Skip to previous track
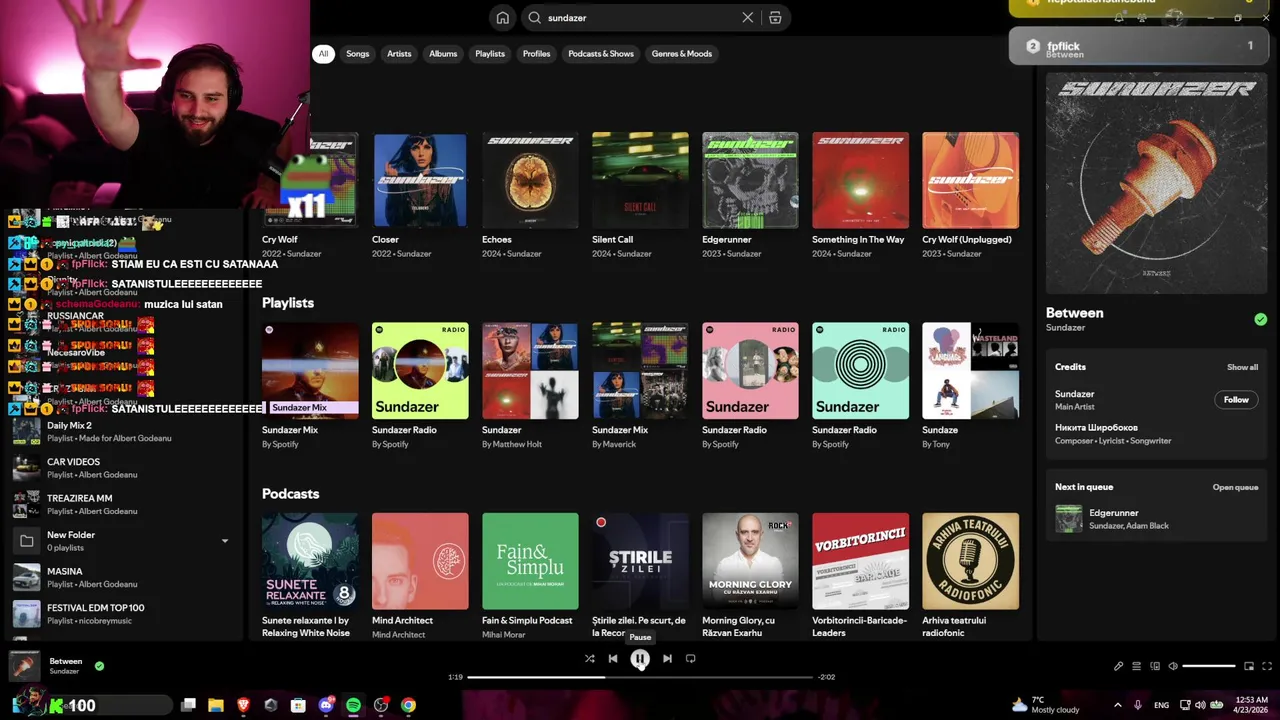 click(613, 658)
